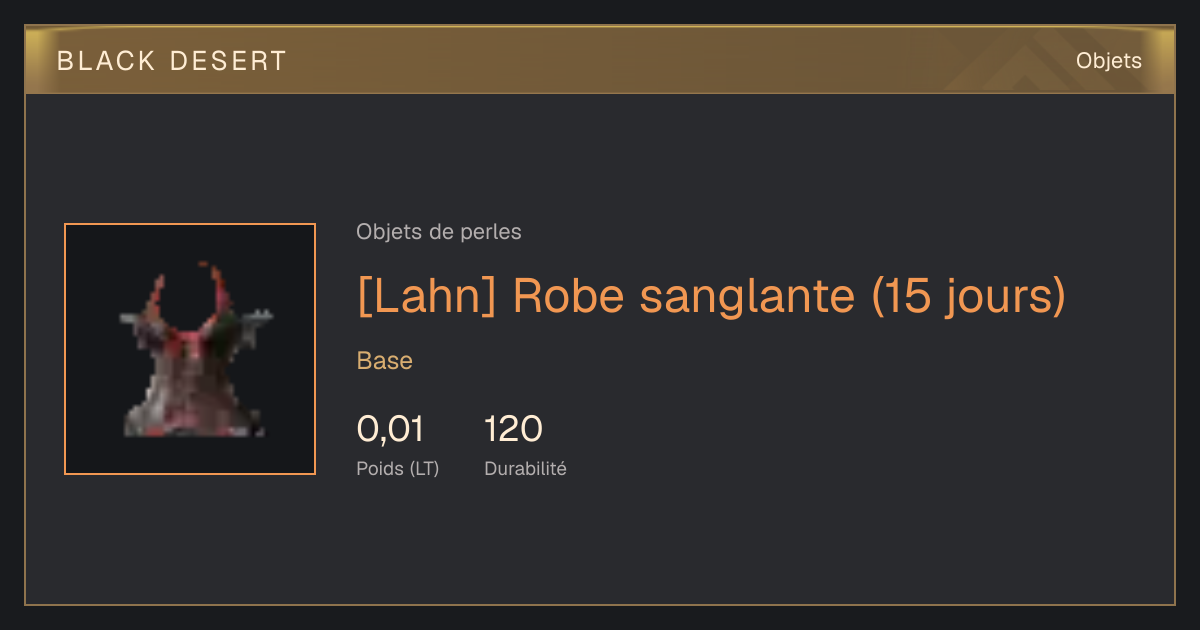
Task: Open the Objets link in header
Action: point(1108,61)
